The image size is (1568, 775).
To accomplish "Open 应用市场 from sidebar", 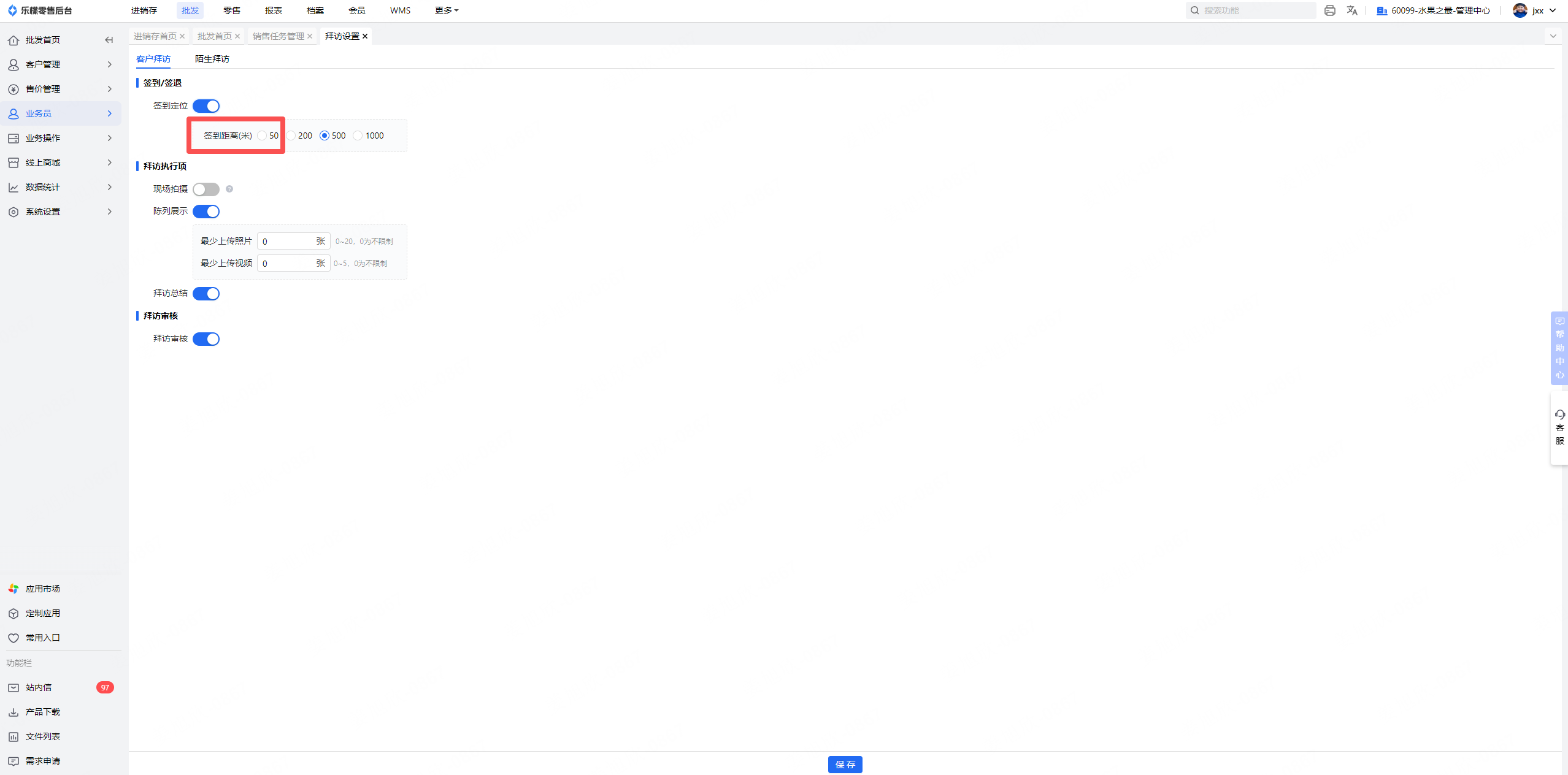I will [42, 589].
